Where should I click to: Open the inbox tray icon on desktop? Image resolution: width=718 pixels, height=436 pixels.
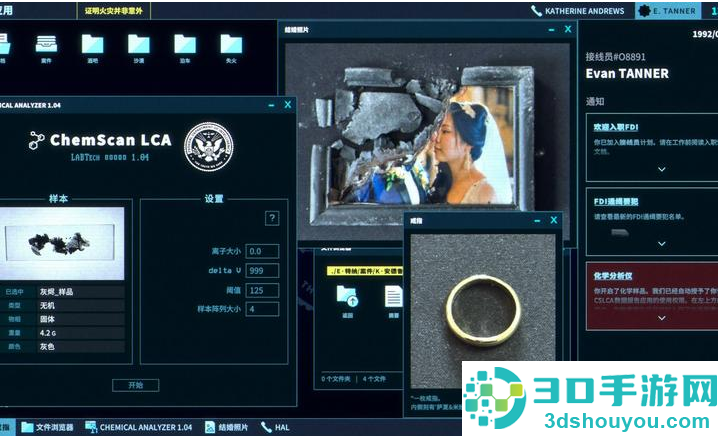coord(46,45)
